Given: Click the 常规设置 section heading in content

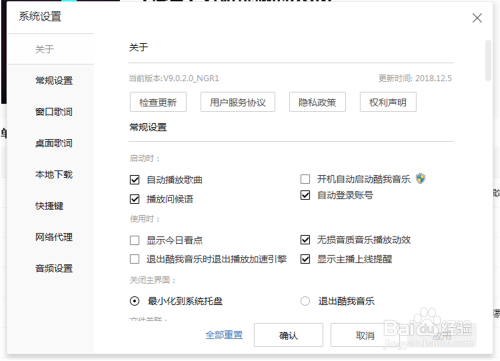Looking at the screenshot, I should [148, 127].
